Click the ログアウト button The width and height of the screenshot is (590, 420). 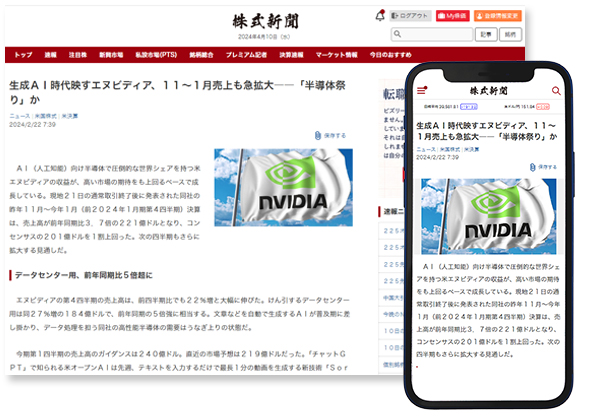[x=410, y=16]
